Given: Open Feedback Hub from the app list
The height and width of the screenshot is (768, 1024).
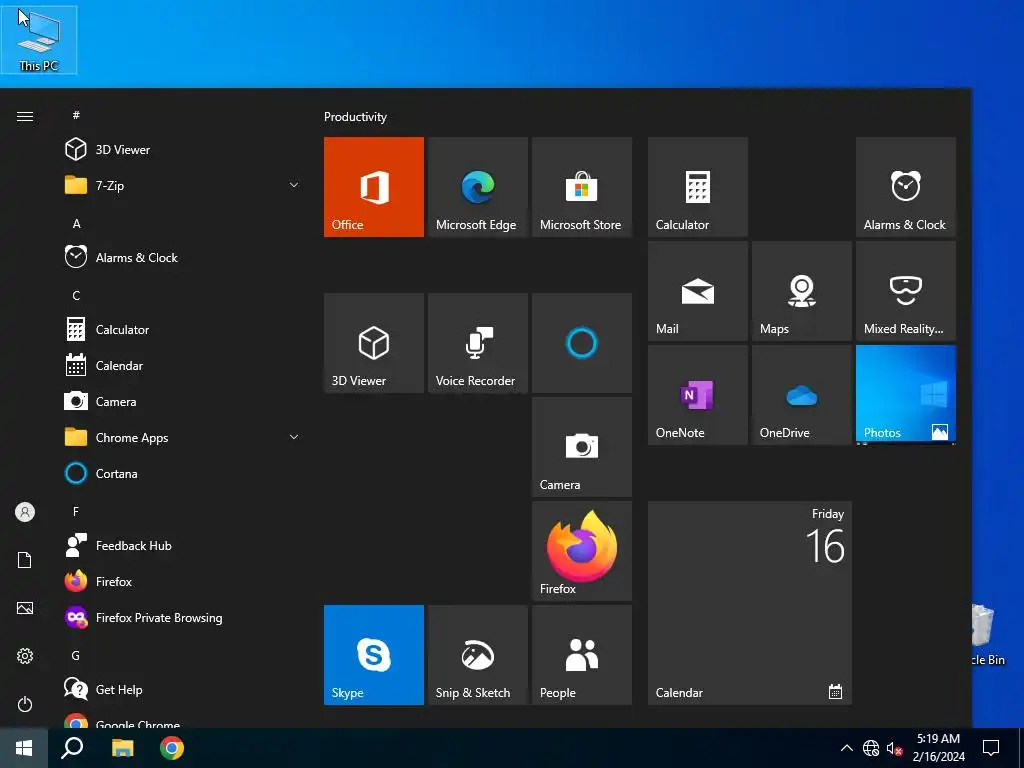Looking at the screenshot, I should click(182, 545).
